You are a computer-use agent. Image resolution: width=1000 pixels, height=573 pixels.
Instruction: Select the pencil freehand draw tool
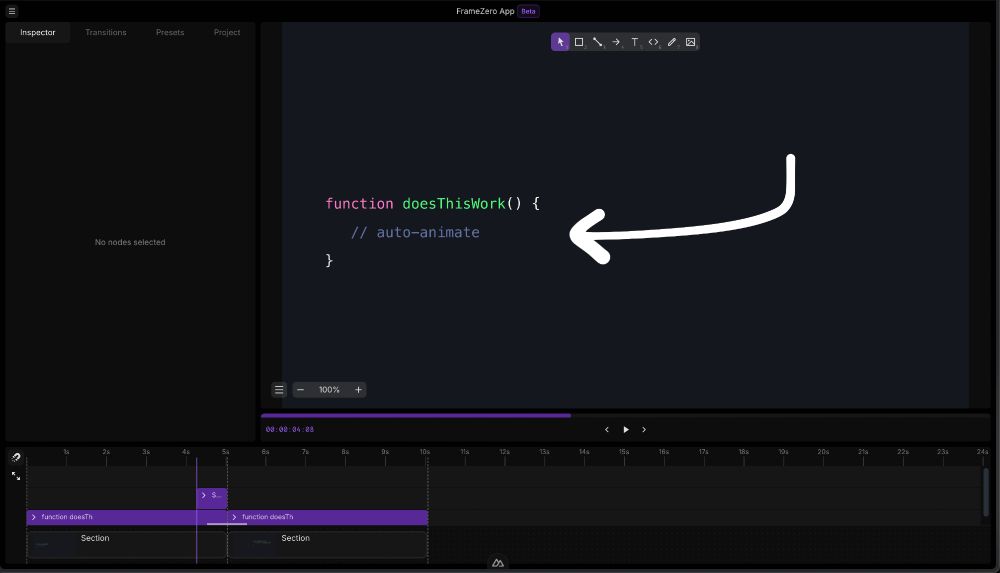pos(672,42)
